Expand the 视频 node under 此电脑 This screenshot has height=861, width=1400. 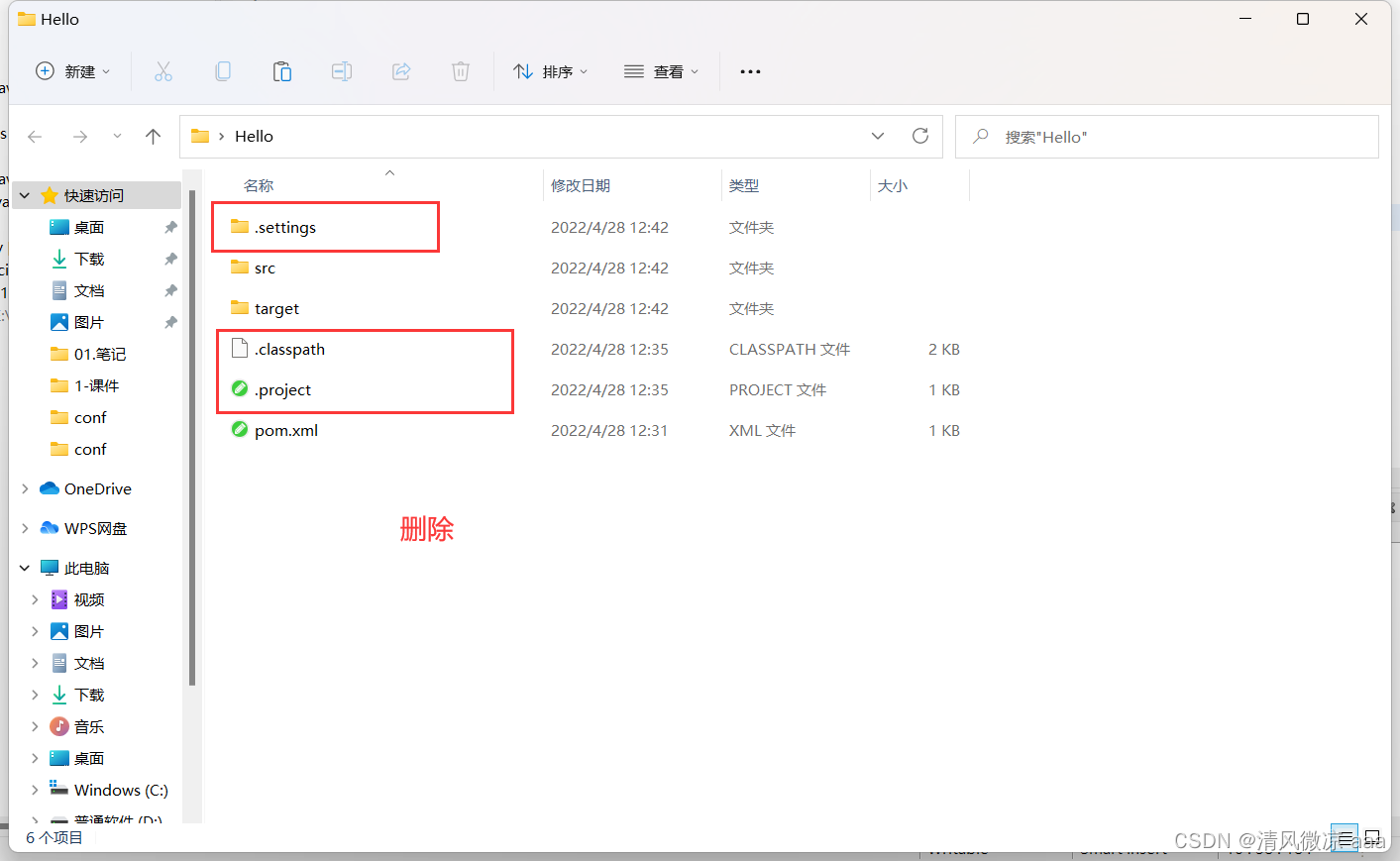35,599
